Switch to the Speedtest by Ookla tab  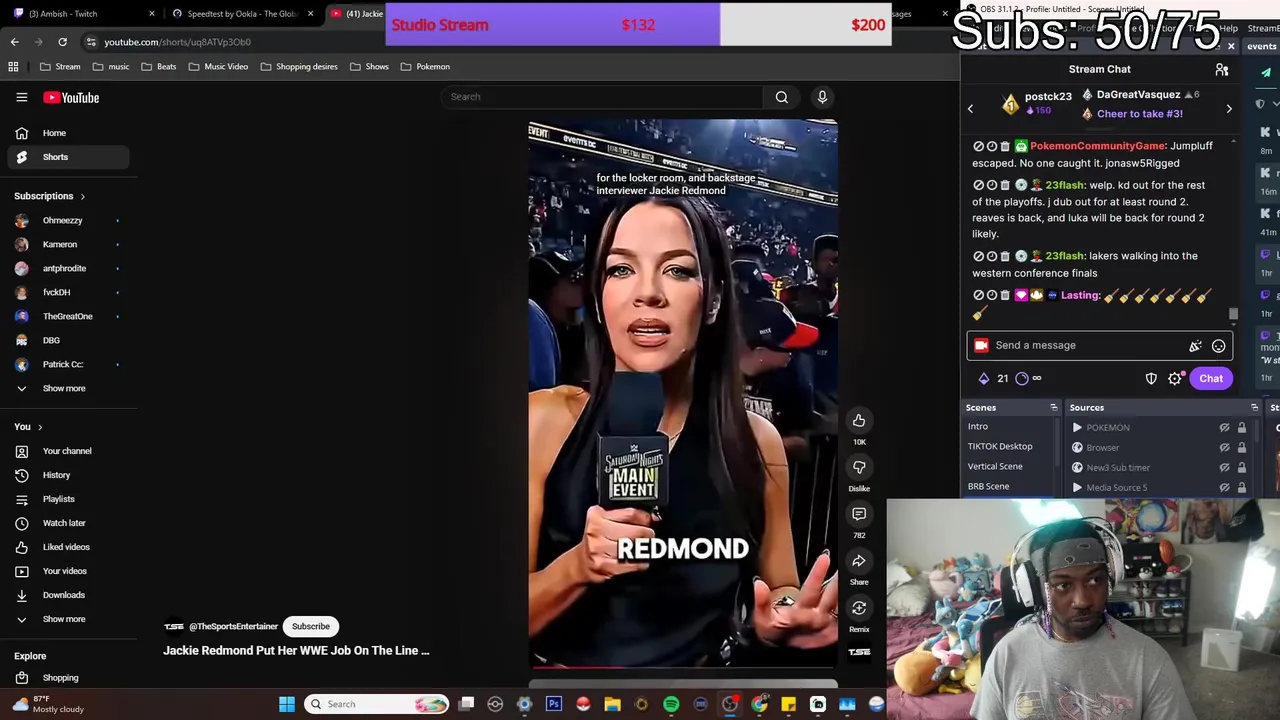pos(242,14)
